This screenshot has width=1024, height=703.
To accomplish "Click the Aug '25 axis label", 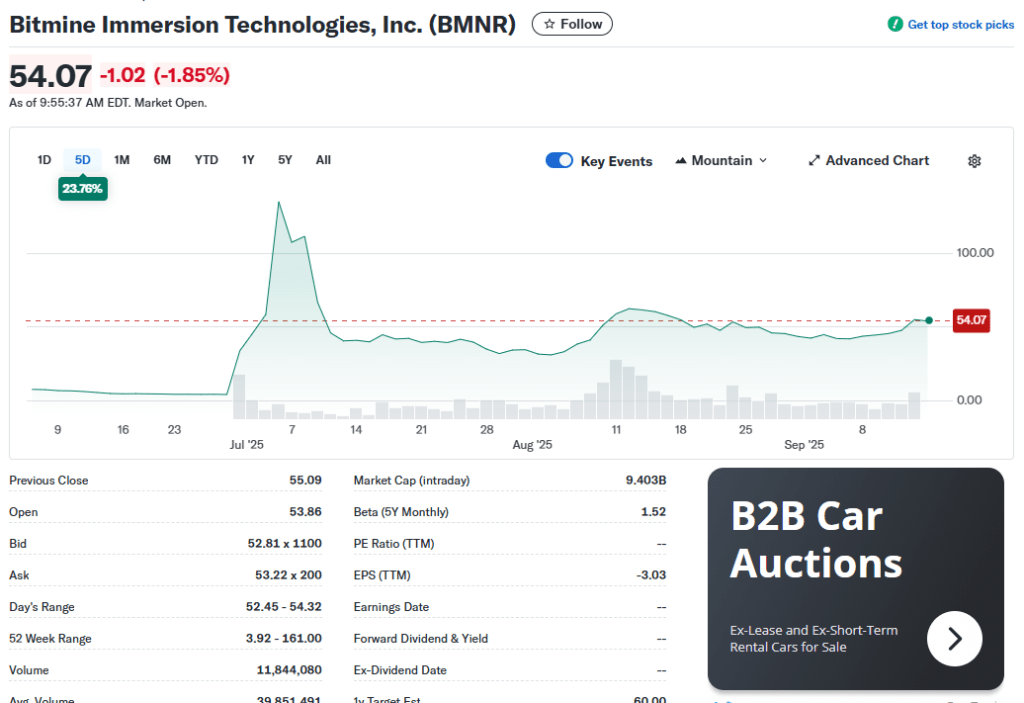I will (532, 445).
